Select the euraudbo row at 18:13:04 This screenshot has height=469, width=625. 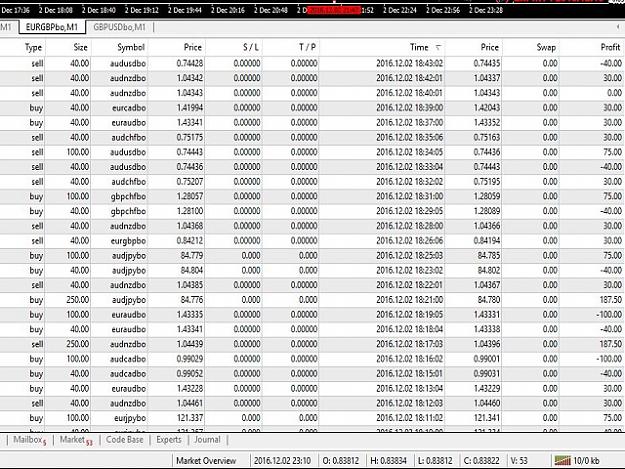click(312, 388)
